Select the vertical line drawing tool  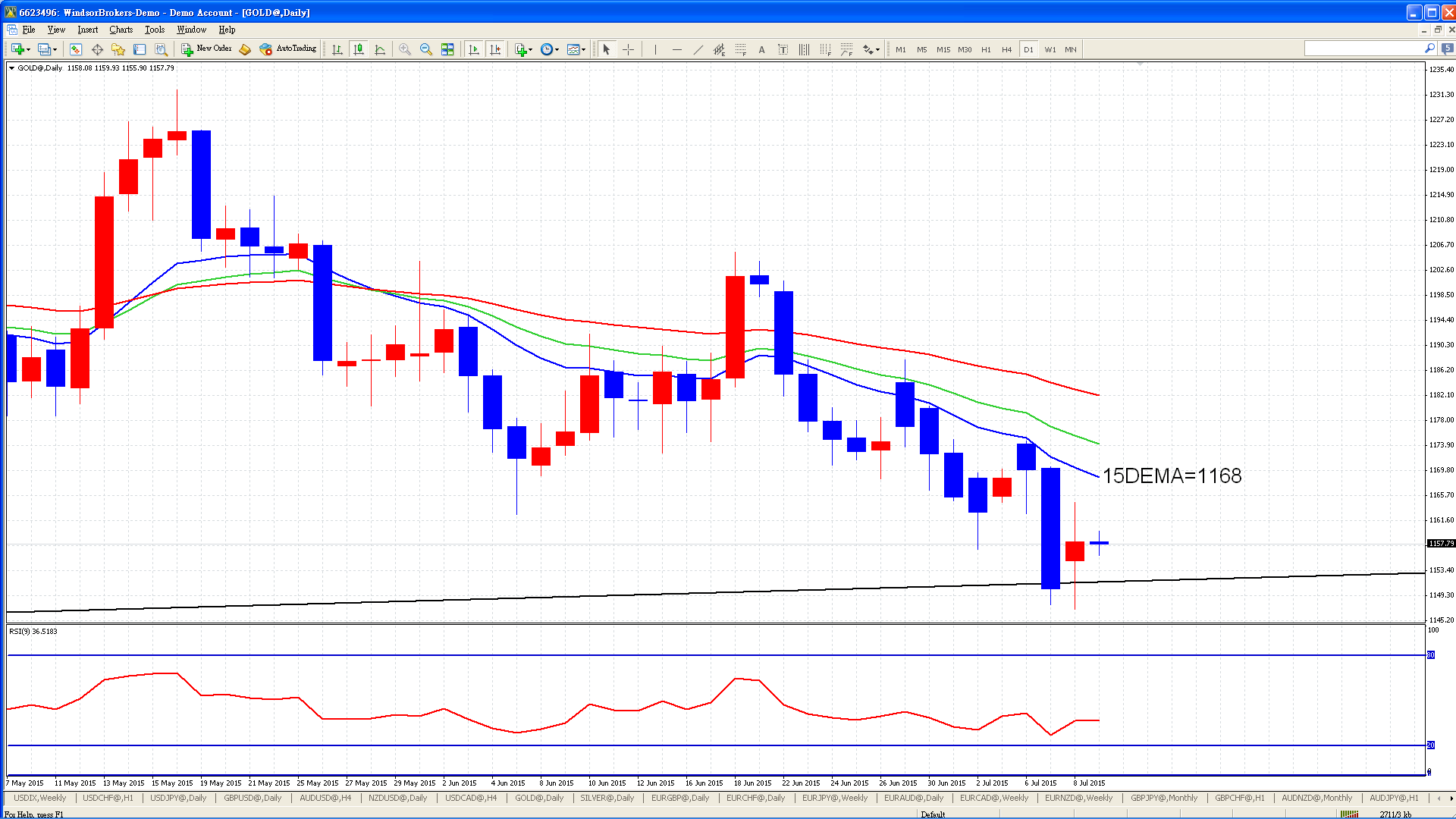[x=655, y=49]
